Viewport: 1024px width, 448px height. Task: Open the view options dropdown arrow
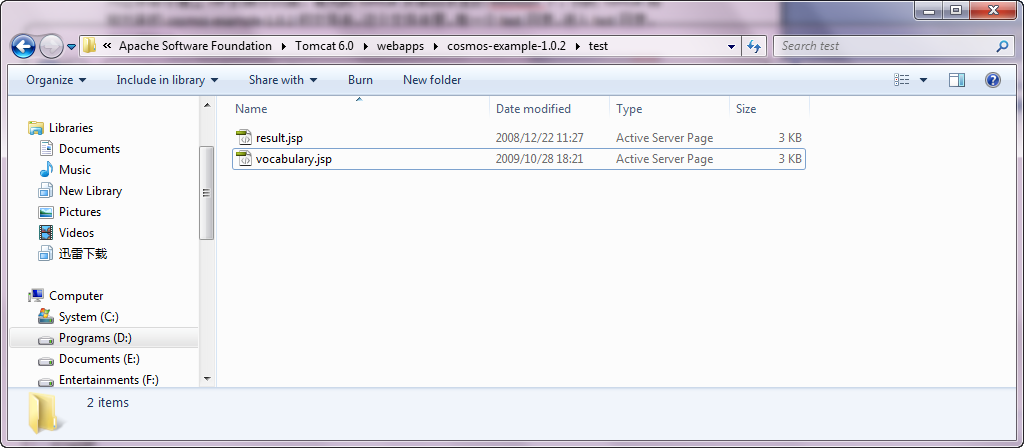click(x=923, y=80)
